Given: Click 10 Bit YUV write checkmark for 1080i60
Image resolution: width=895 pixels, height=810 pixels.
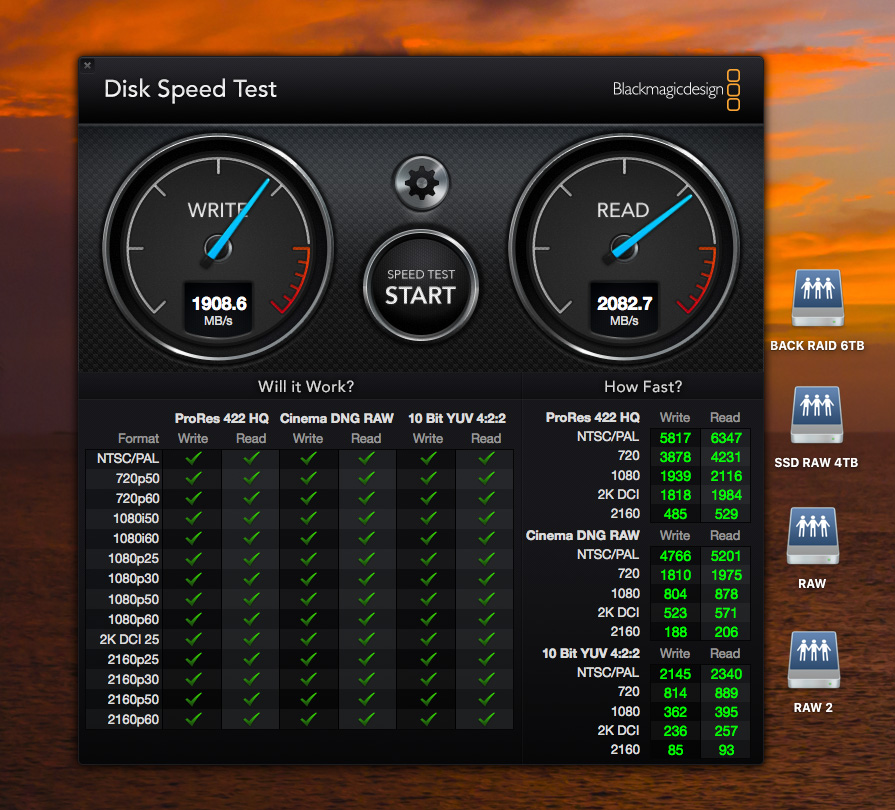Looking at the screenshot, I should 428,538.
